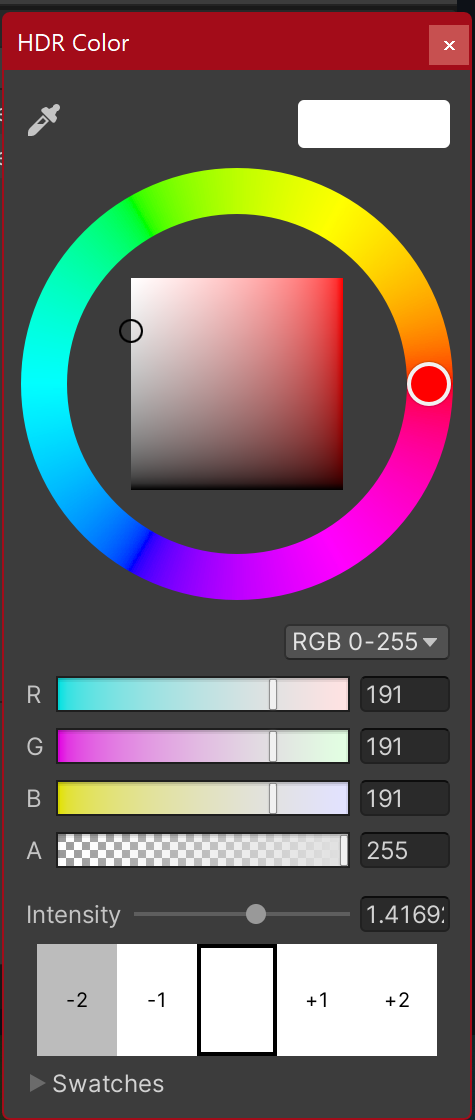Click the white color preview swatch
Image resolution: width=475 pixels, height=1120 pixels.
coord(374,124)
